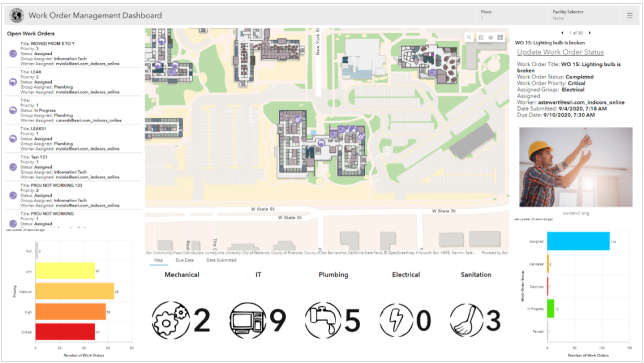Click the 'WO 15: Lighting bulb is broken' title
This screenshot has width=644, height=363.
point(550,43)
